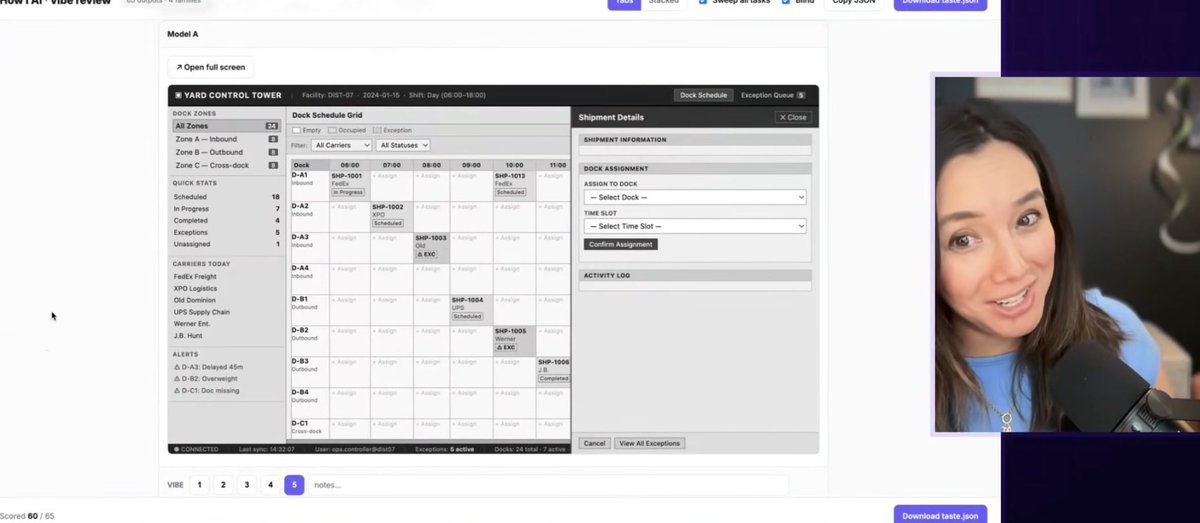The width and height of the screenshot is (1200, 523).
Task: Switch to the Exception Queue tab
Action: pos(772,95)
